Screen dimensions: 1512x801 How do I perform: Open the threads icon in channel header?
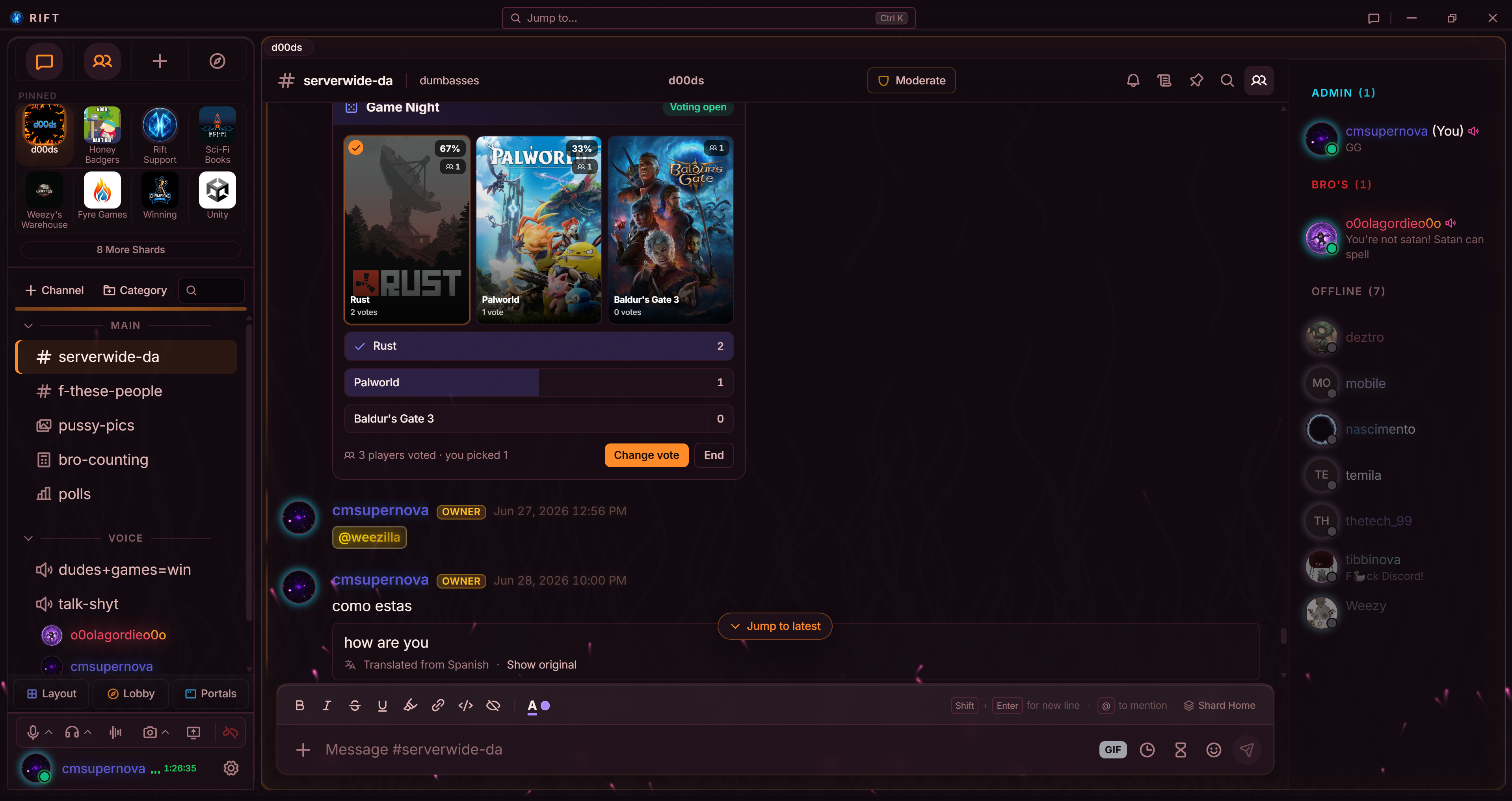1164,80
